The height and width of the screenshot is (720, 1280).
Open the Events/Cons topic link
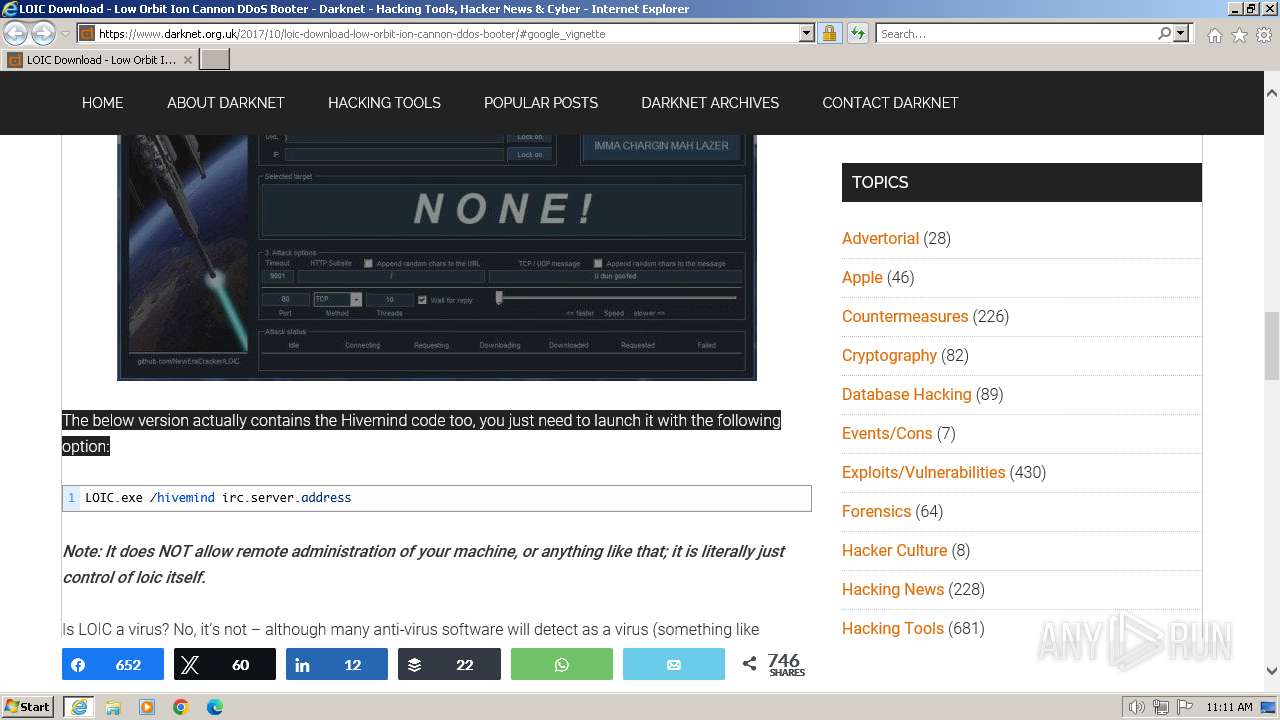point(887,433)
